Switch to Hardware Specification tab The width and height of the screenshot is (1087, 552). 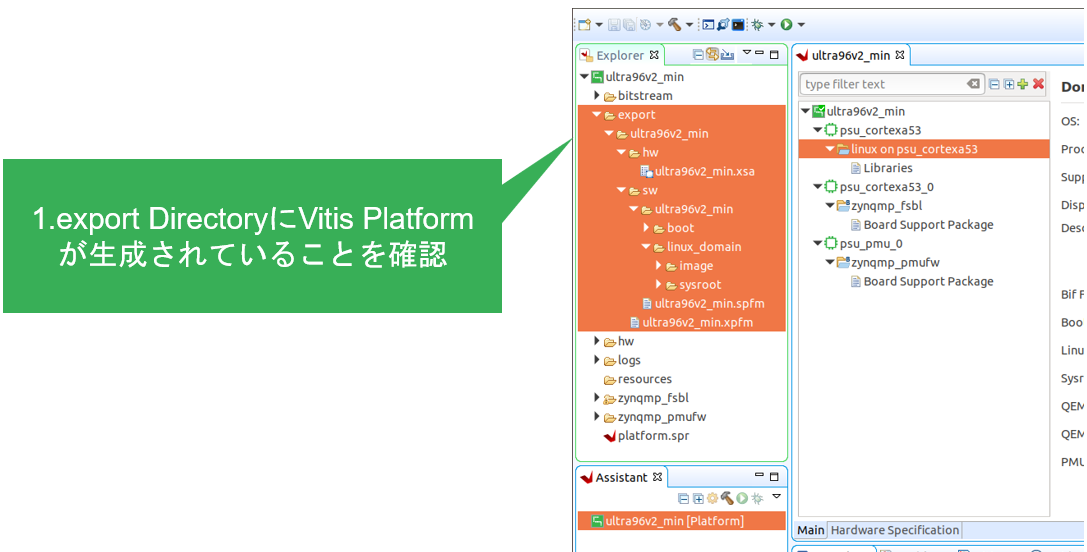pyautogui.click(x=894, y=531)
